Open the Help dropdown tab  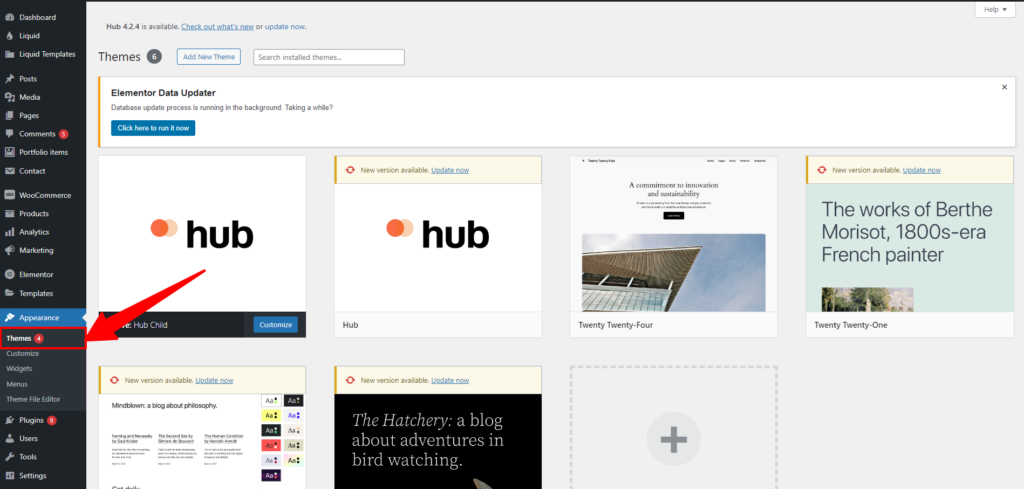pos(995,10)
